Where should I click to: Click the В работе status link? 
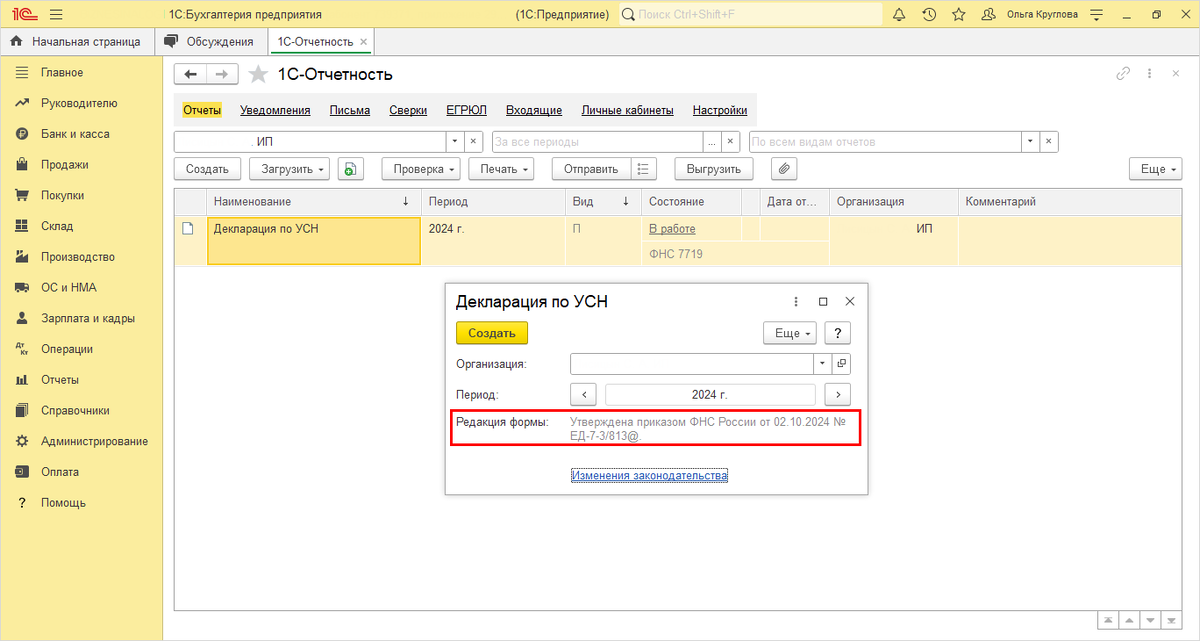pos(672,229)
